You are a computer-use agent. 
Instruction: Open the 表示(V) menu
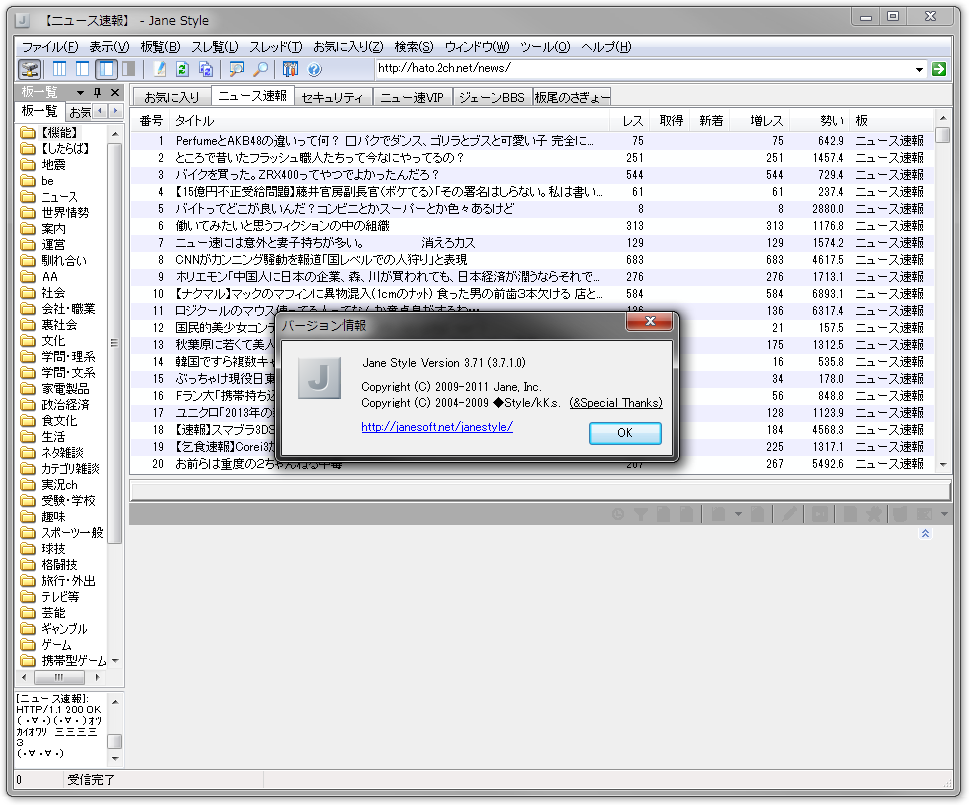[x=109, y=47]
